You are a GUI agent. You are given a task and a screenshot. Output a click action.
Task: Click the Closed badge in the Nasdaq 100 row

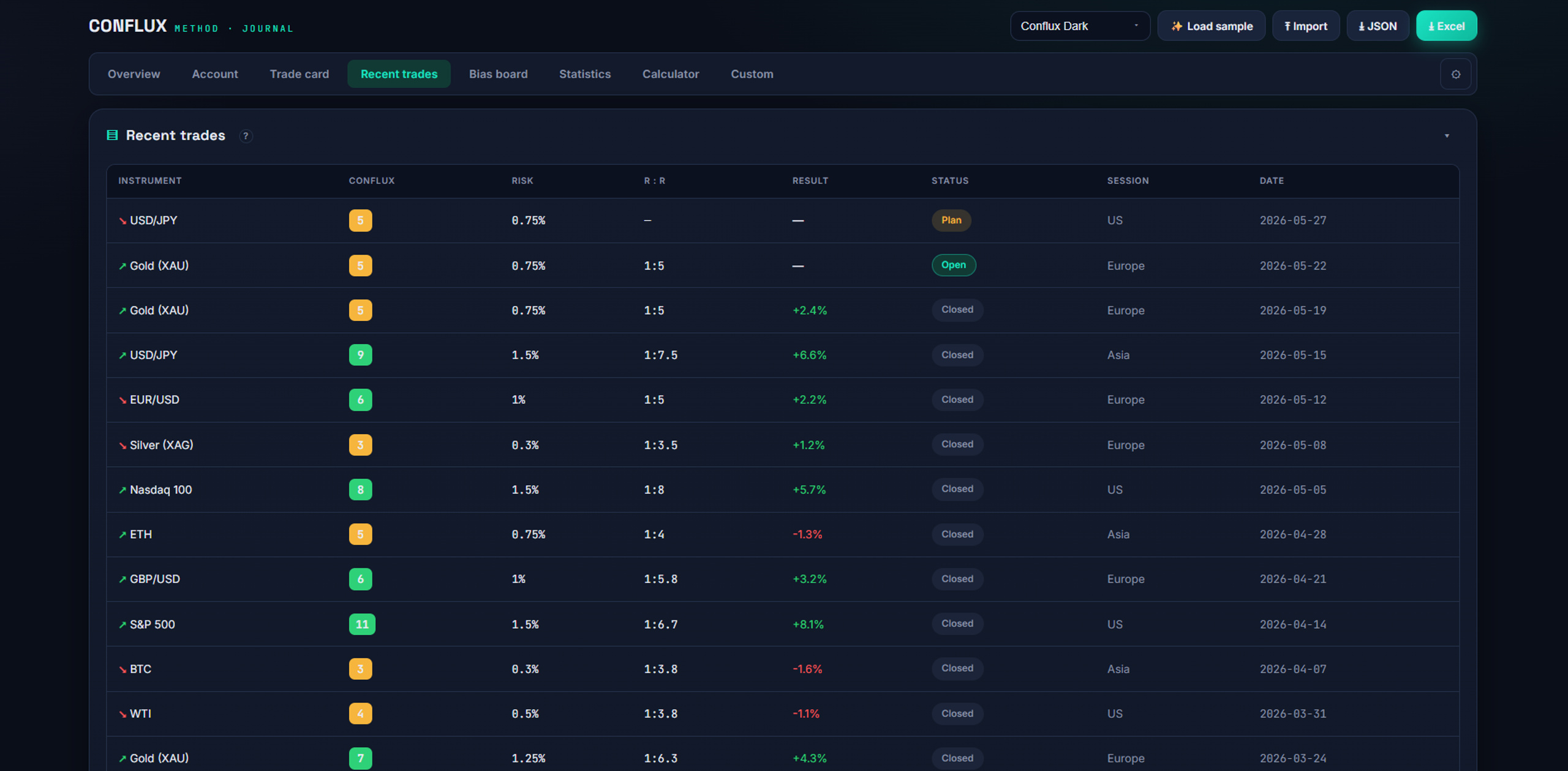(957, 489)
